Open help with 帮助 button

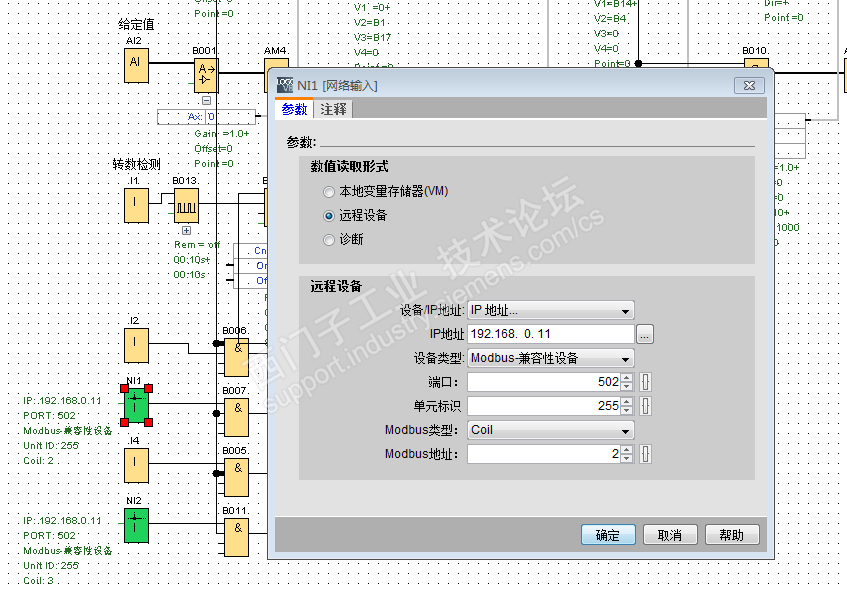pos(732,535)
